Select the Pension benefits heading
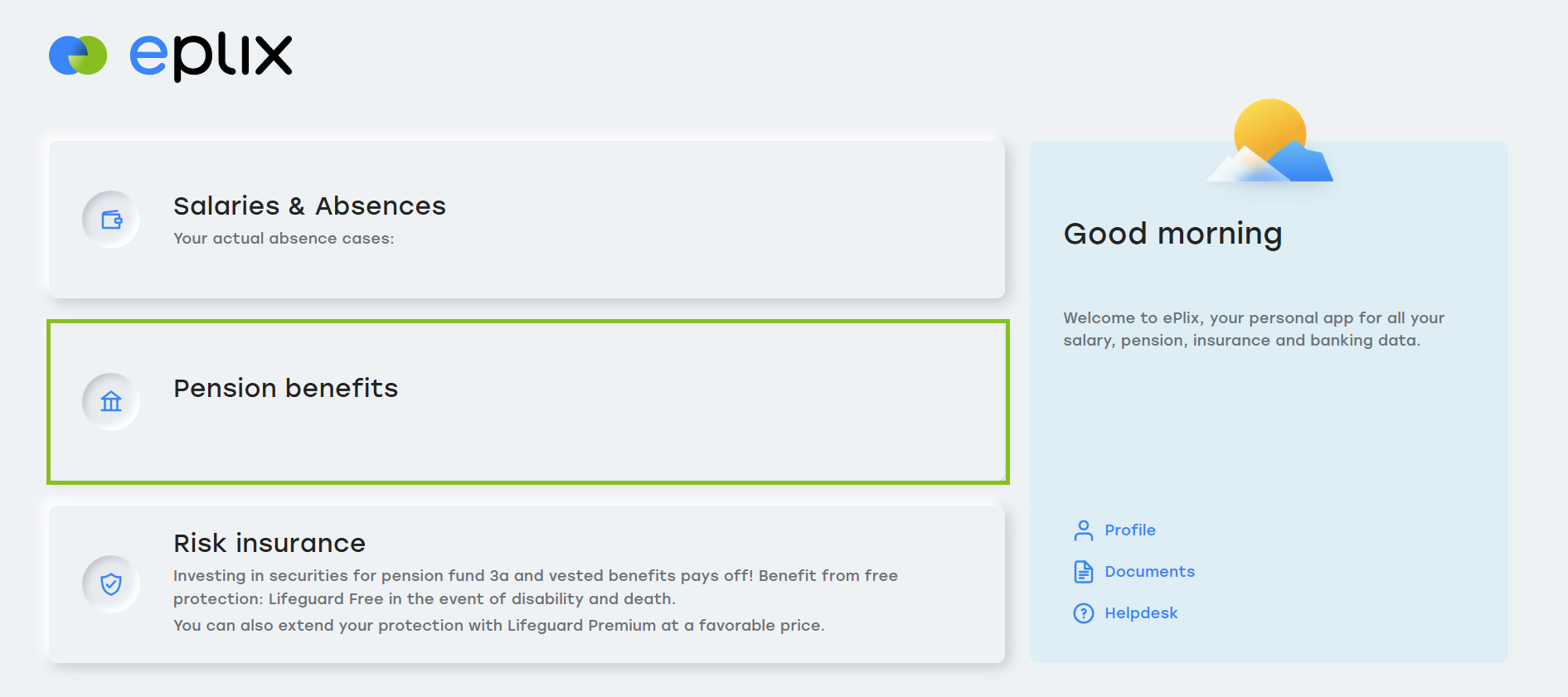 [286, 388]
